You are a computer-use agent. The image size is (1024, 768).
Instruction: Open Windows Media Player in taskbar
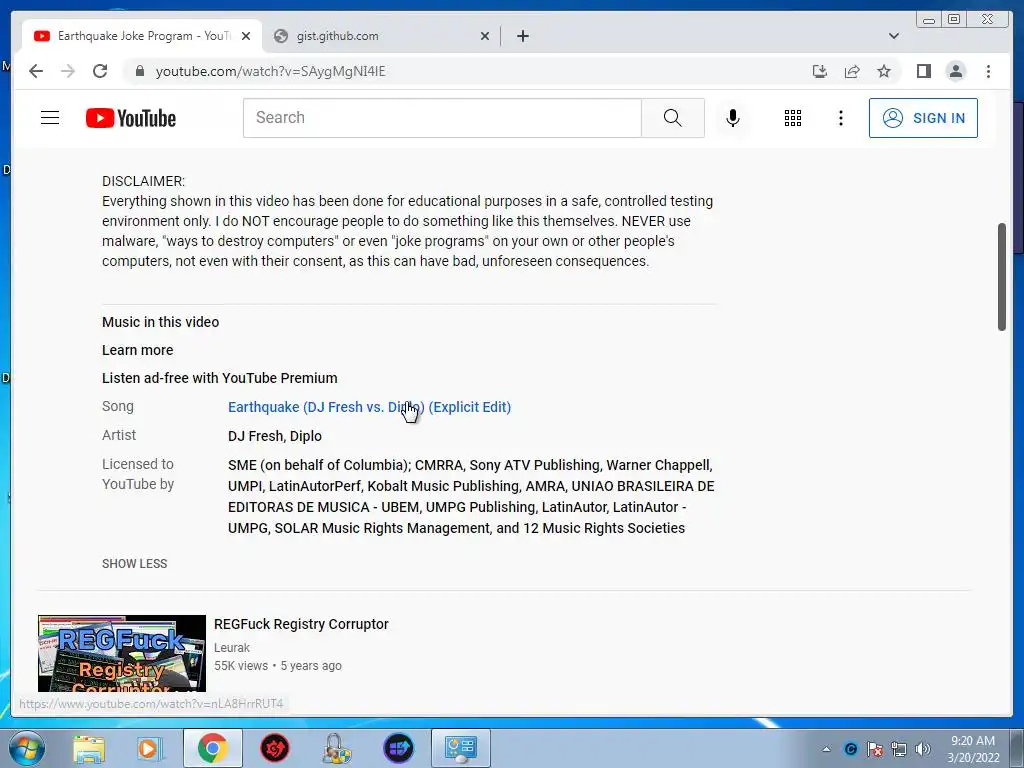point(149,748)
